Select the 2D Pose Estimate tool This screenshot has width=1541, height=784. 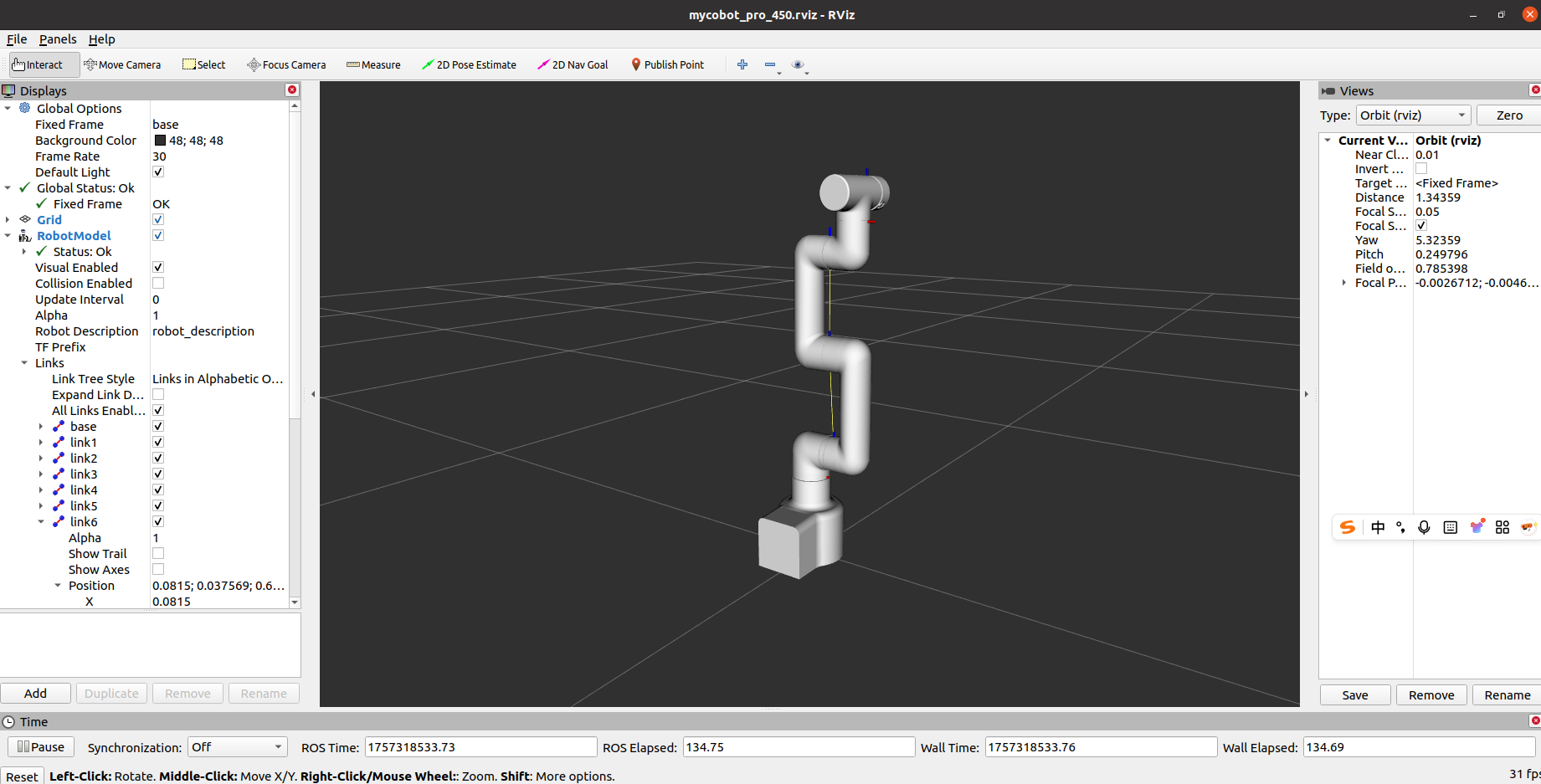(x=469, y=64)
